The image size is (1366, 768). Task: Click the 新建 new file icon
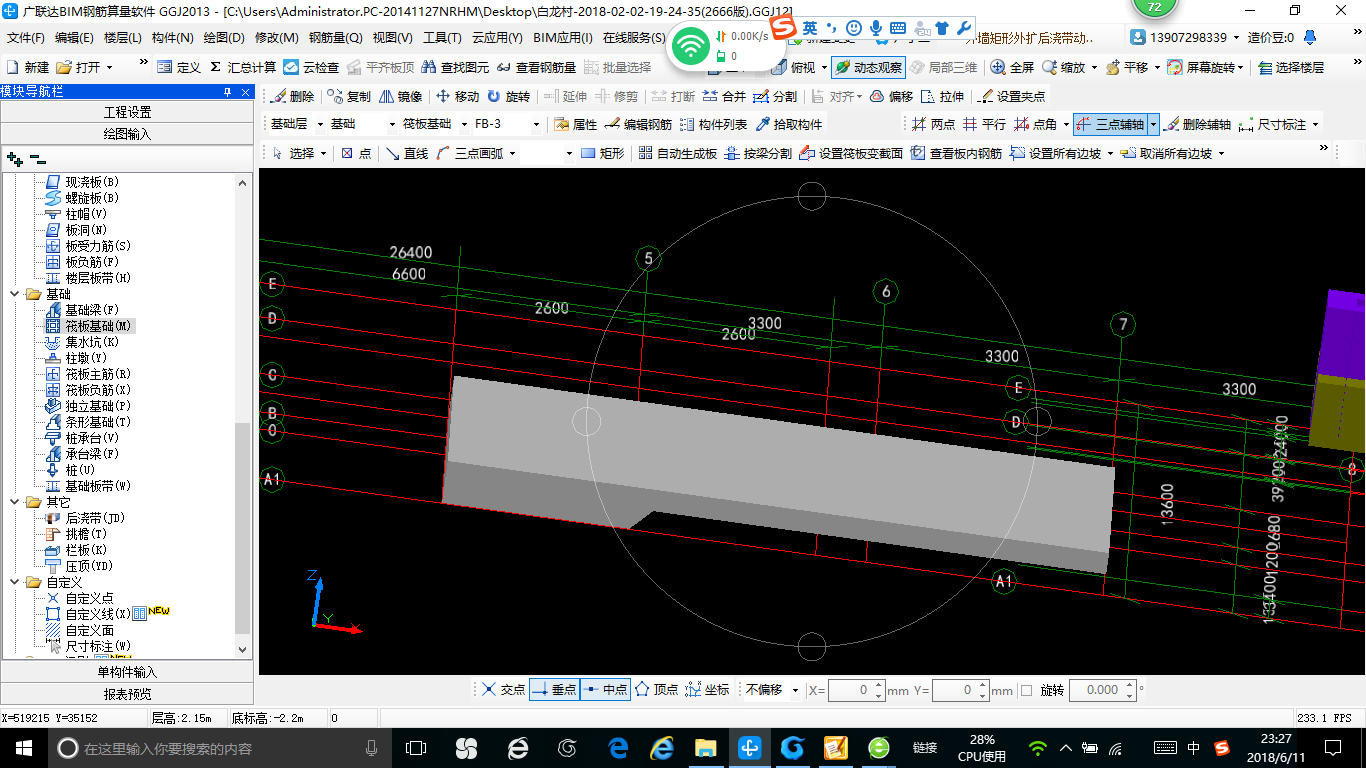(27, 67)
